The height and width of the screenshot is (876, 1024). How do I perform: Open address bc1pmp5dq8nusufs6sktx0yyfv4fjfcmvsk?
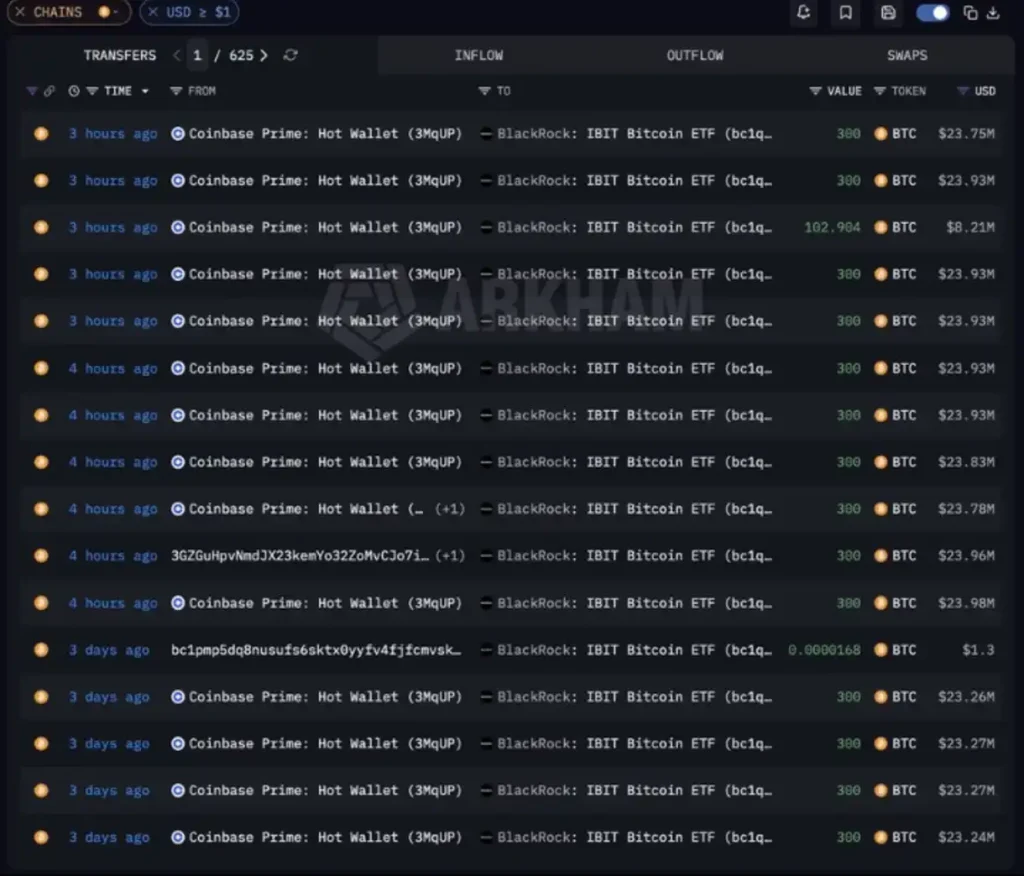(x=316, y=650)
